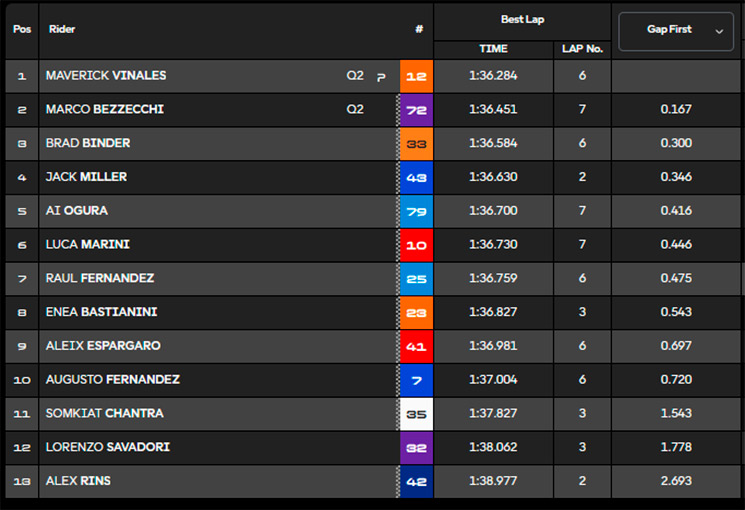Click the pit icon beside Vinales

pos(381,77)
